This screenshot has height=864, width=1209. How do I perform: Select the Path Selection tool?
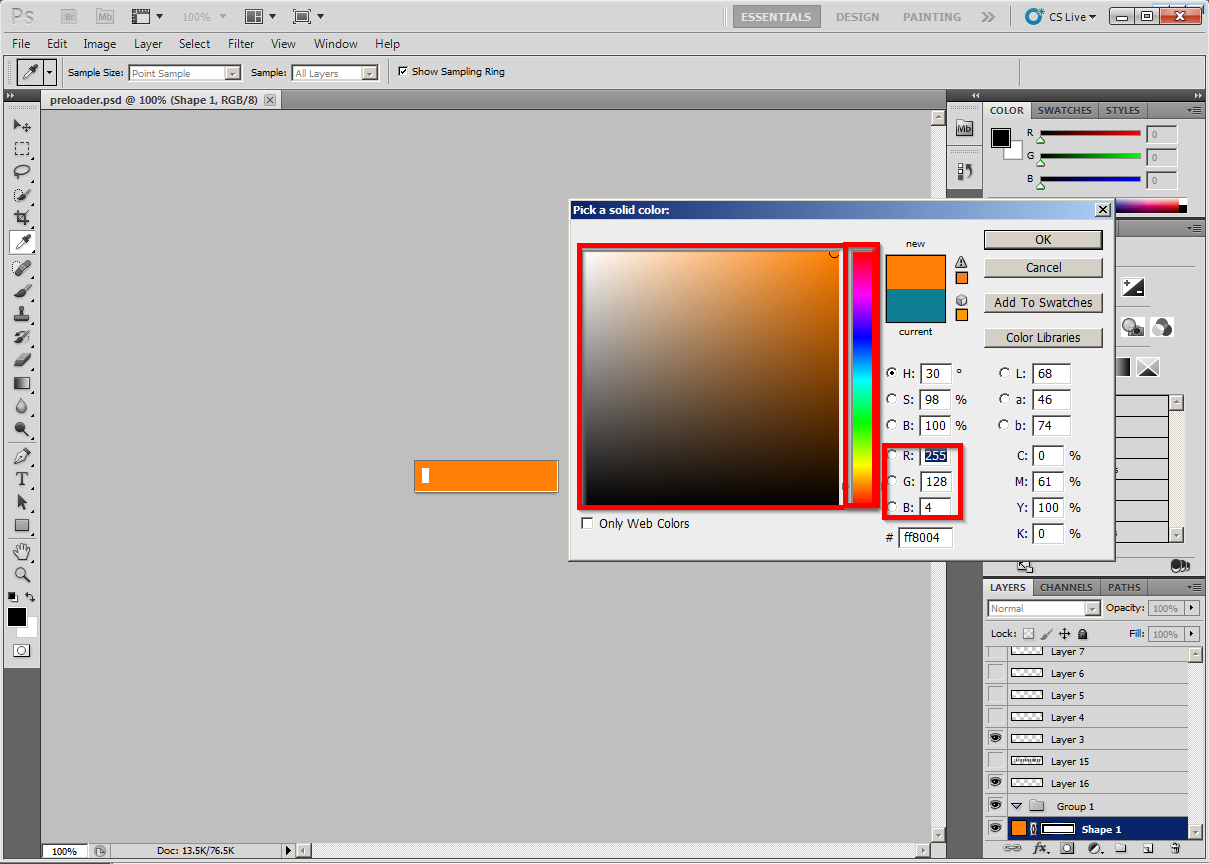click(x=22, y=502)
